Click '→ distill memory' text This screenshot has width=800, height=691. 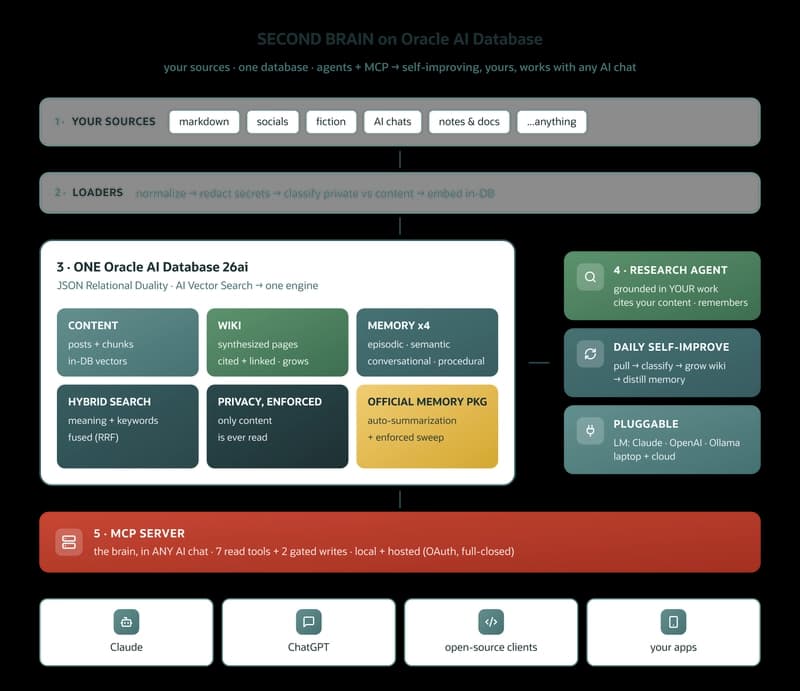pos(649,380)
